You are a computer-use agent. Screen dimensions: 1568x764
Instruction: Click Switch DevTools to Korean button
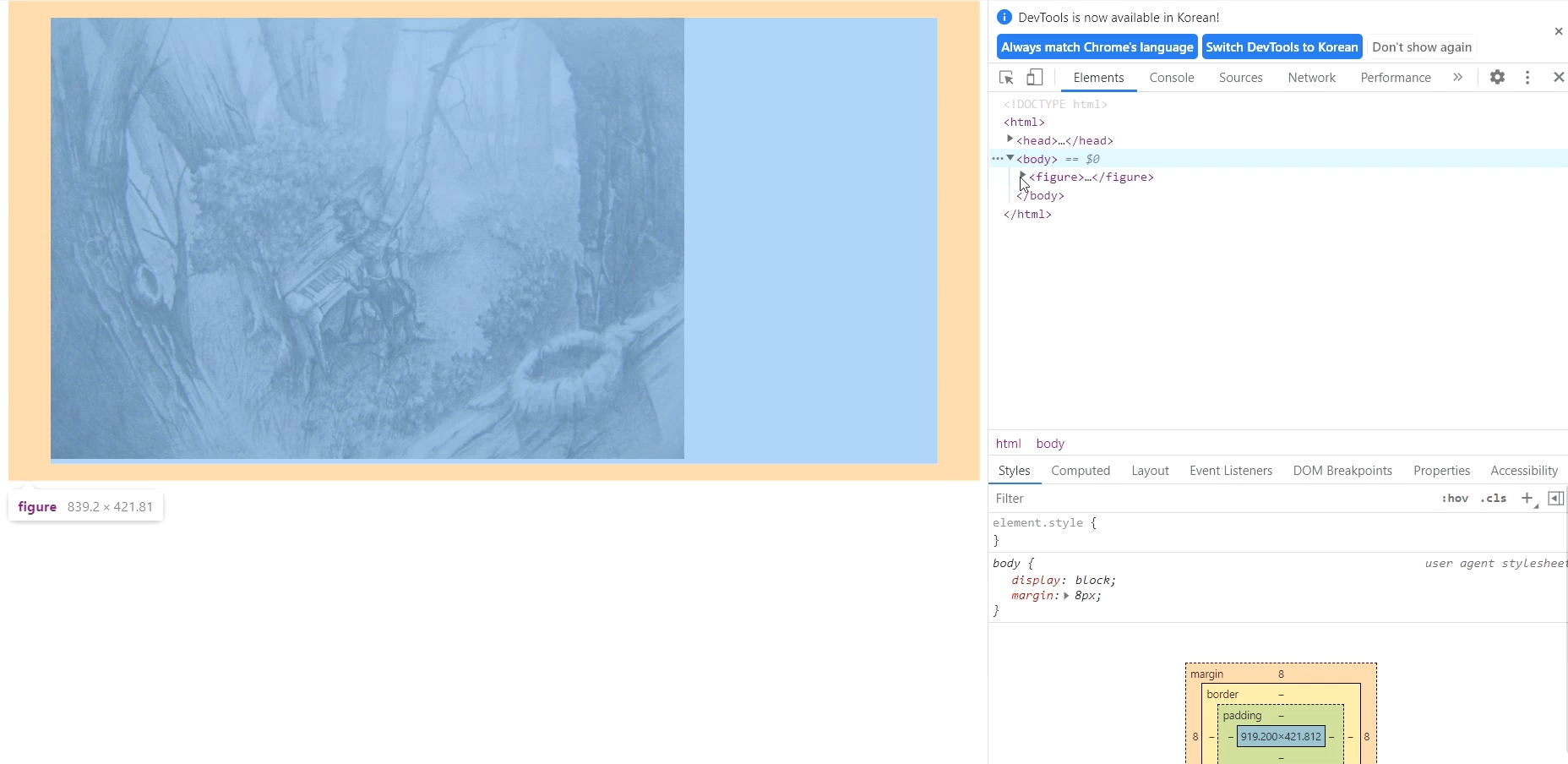coord(1282,46)
